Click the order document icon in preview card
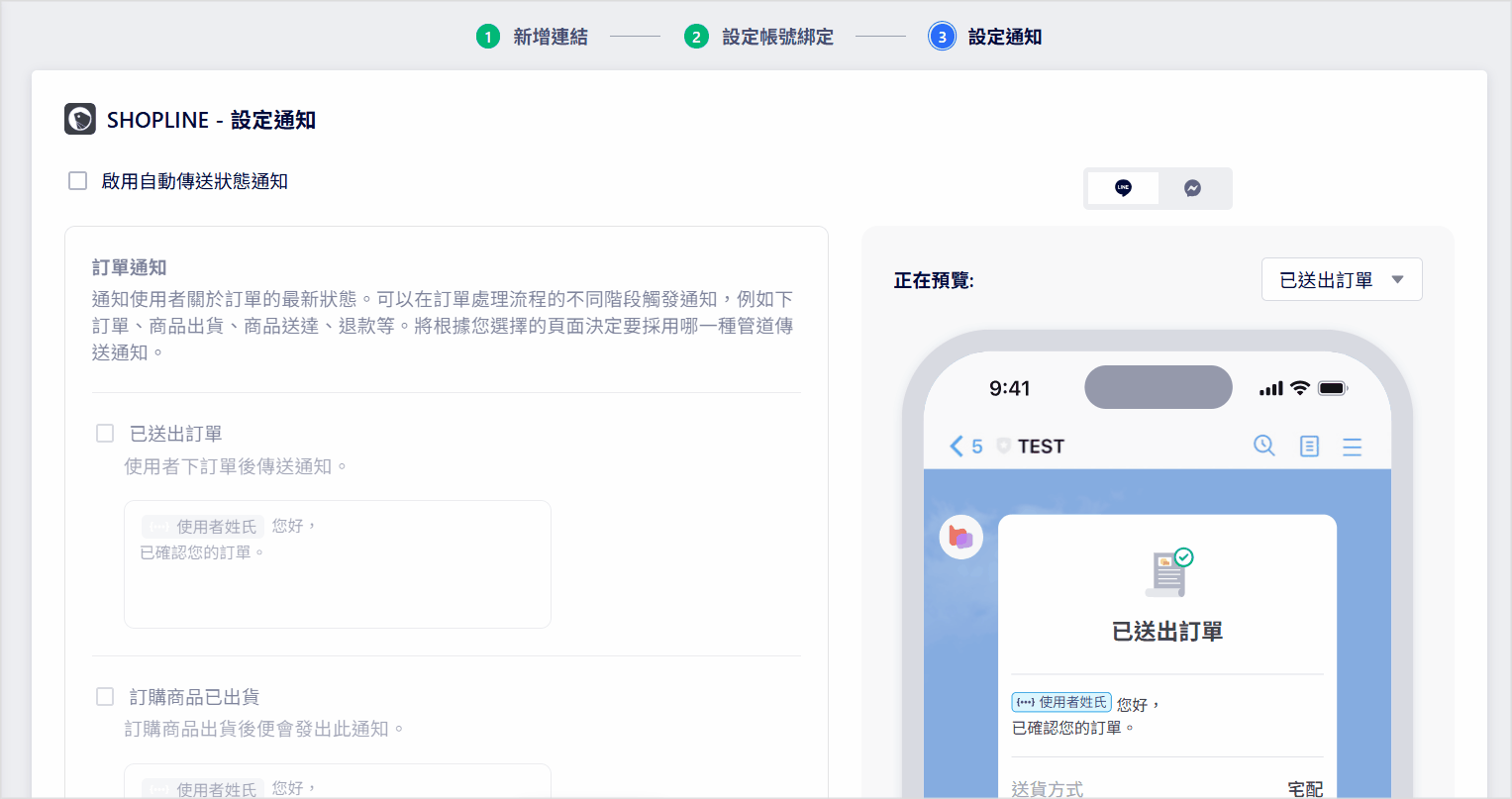 point(1168,572)
